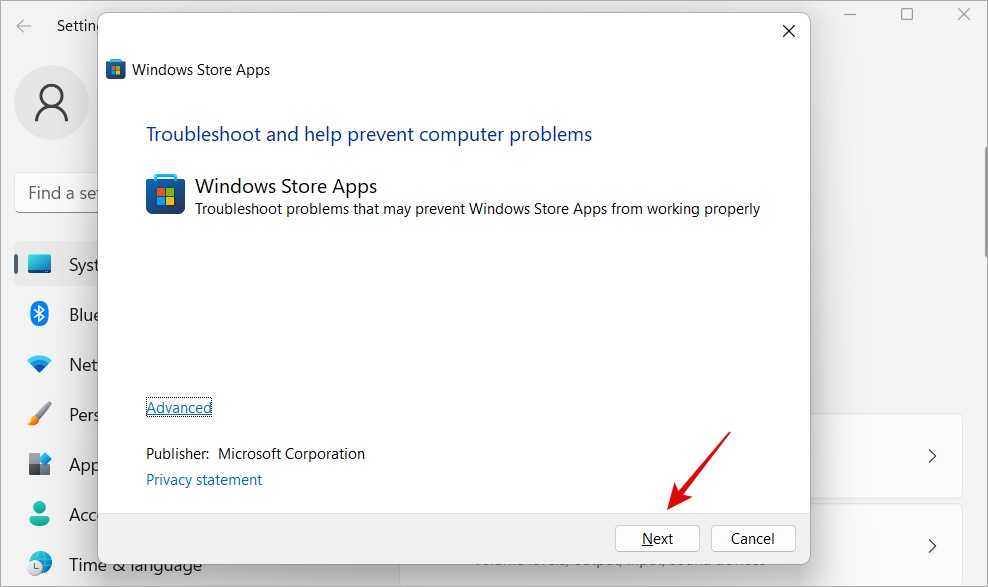Close the troubleshooter dialog with X
Screen dimensions: 988x587
(x=788, y=31)
